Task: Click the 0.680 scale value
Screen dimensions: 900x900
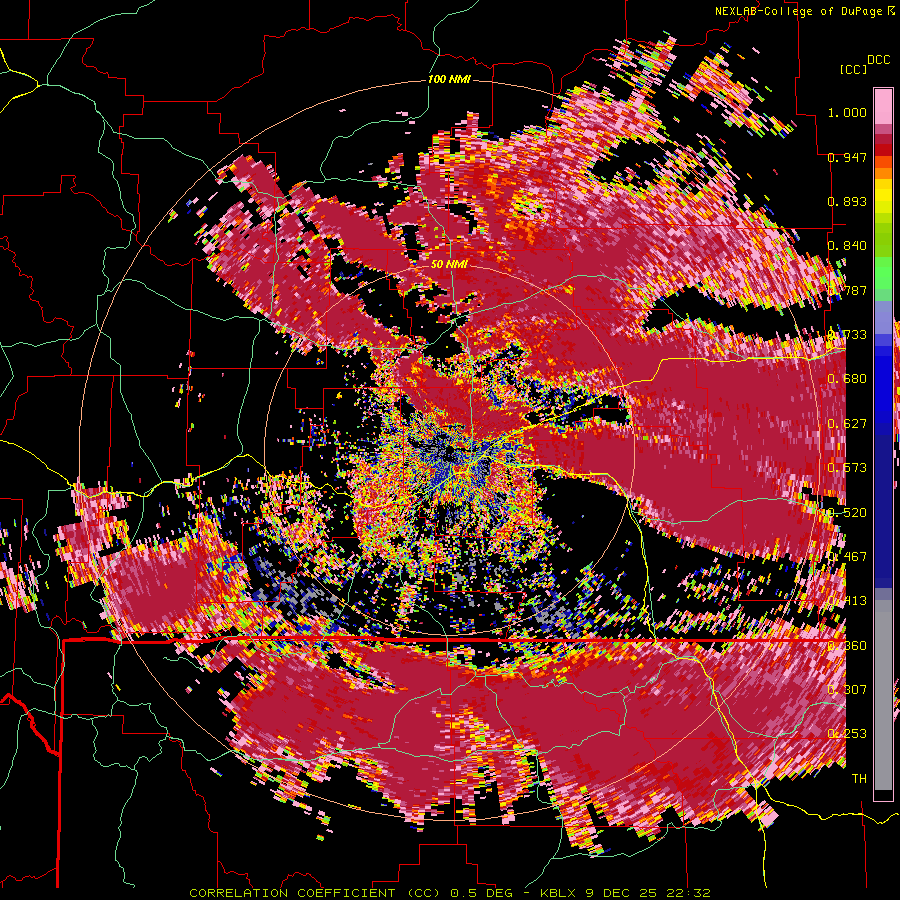Action: (847, 379)
